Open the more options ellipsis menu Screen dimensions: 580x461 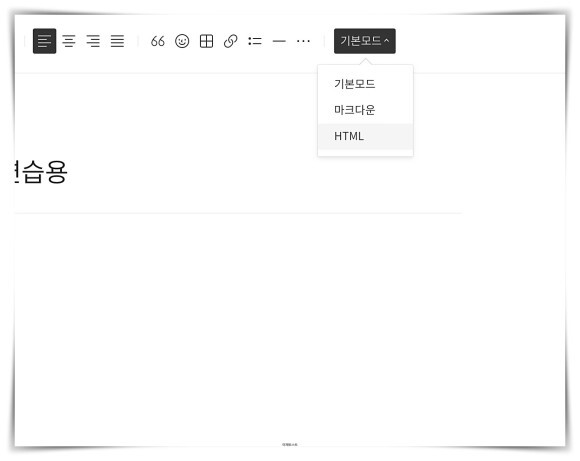(303, 41)
